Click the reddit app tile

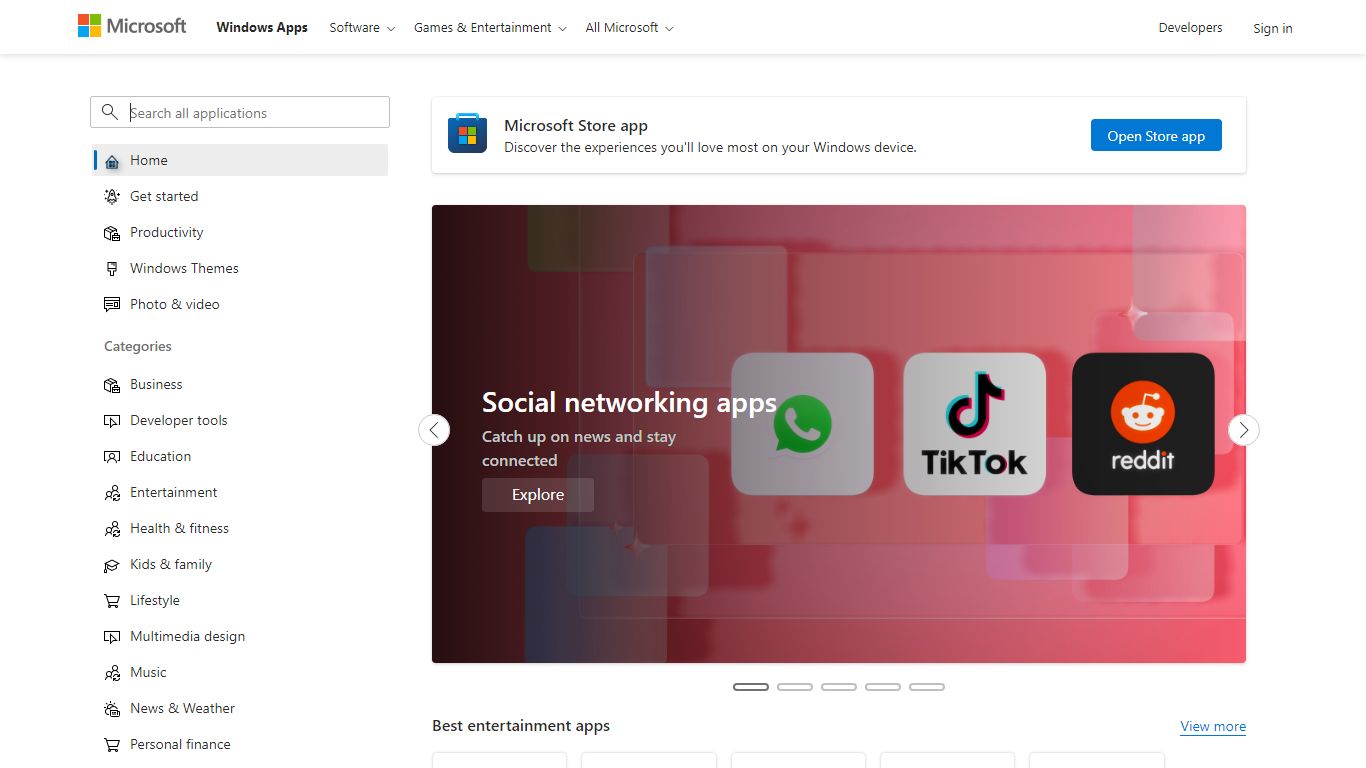tap(1143, 424)
